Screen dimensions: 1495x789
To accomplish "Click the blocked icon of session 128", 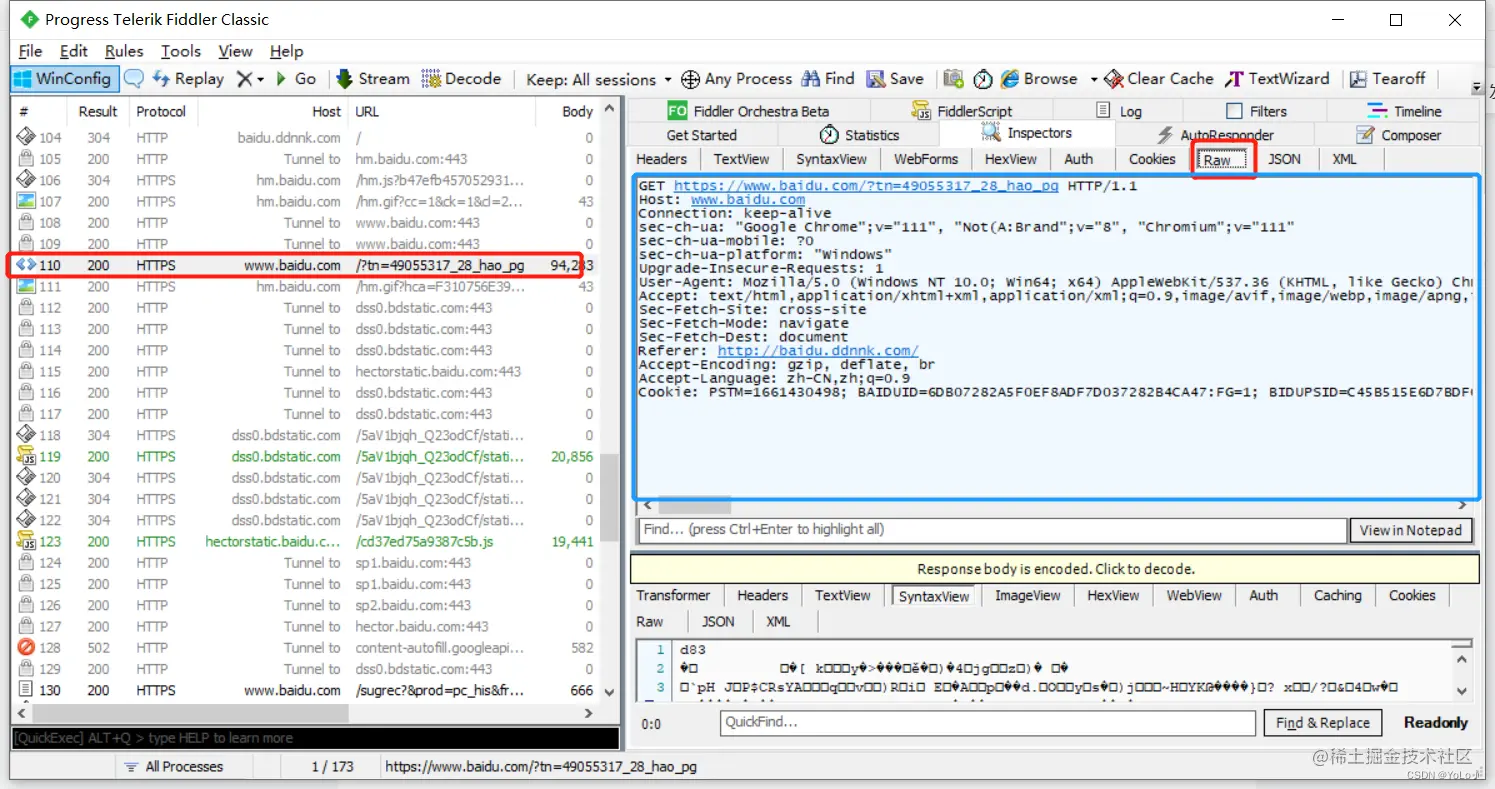I will click(25, 648).
